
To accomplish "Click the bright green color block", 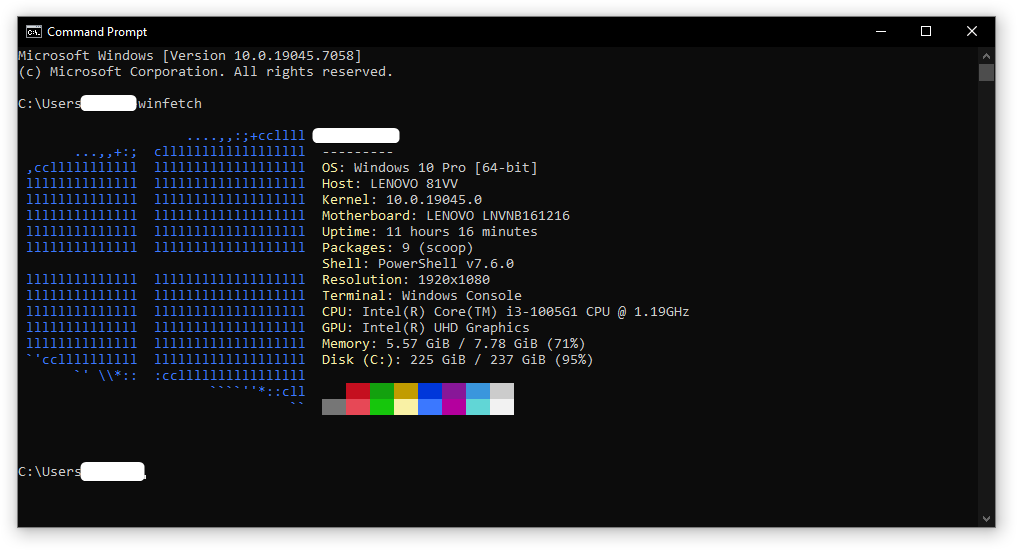I will 382,407.
